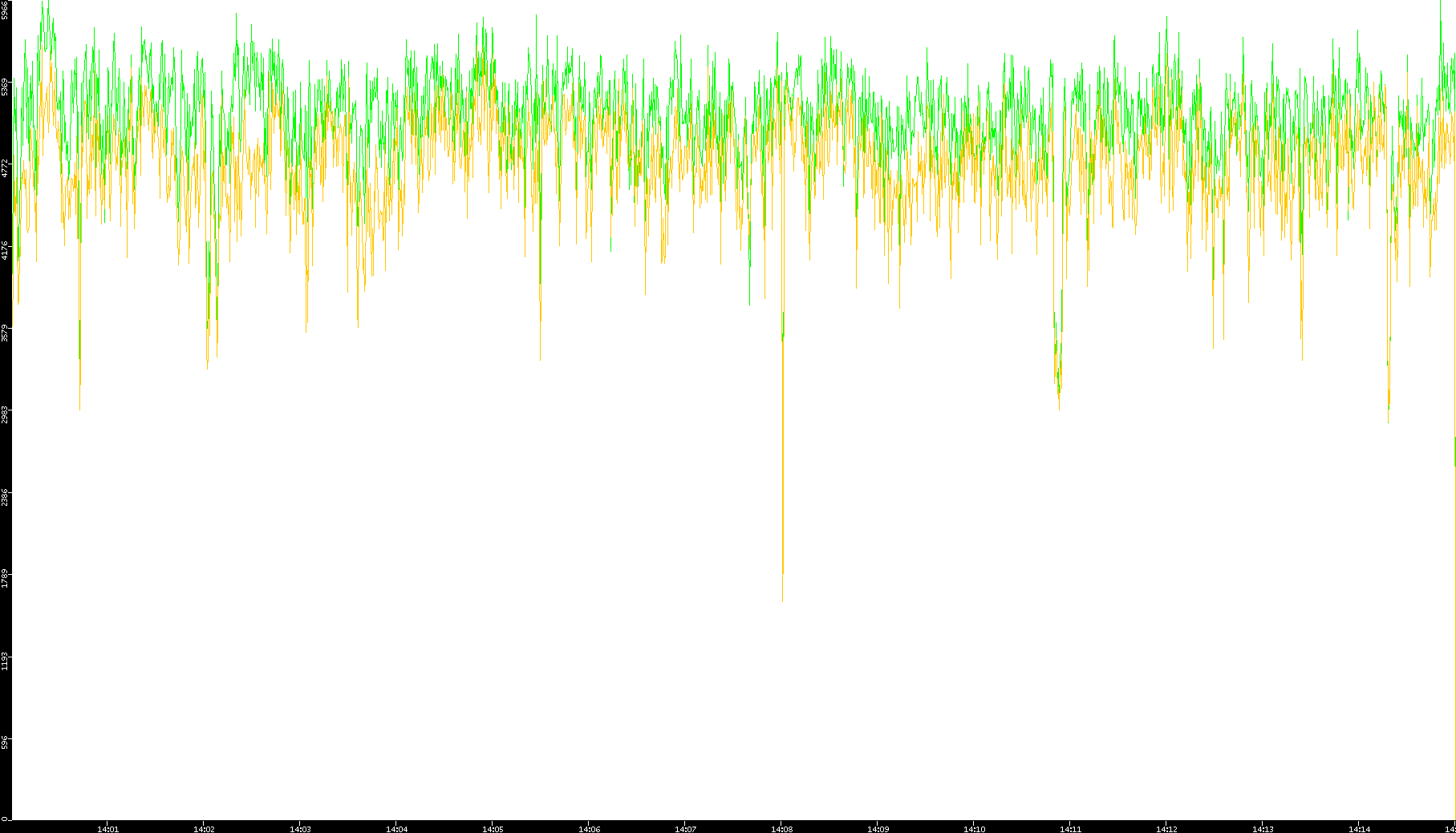Click the 14:03 time axis label
This screenshot has height=833, width=1456.
coord(300,829)
